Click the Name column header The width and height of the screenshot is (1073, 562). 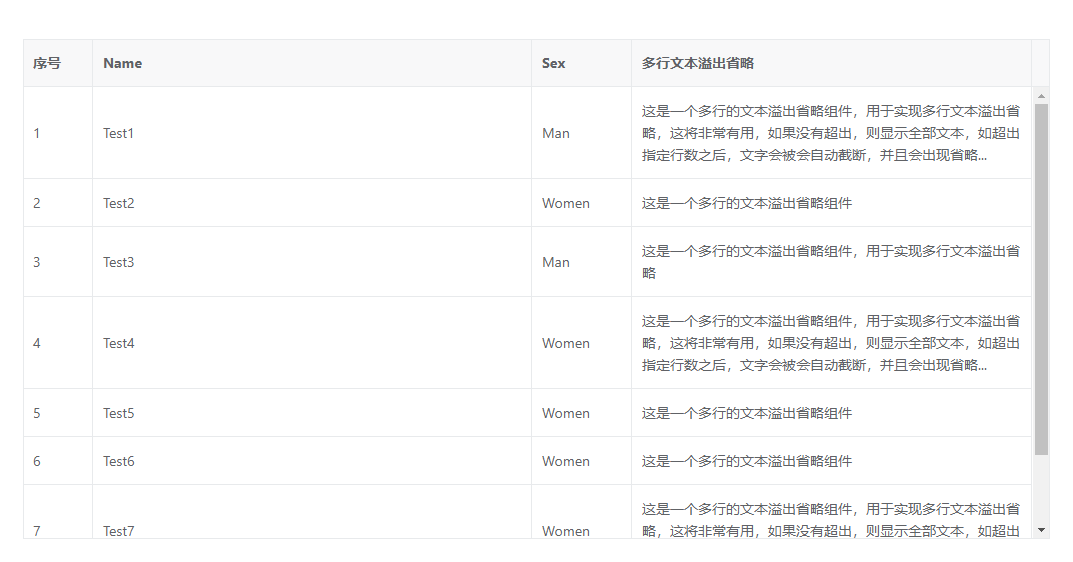pyautogui.click(x=312, y=63)
